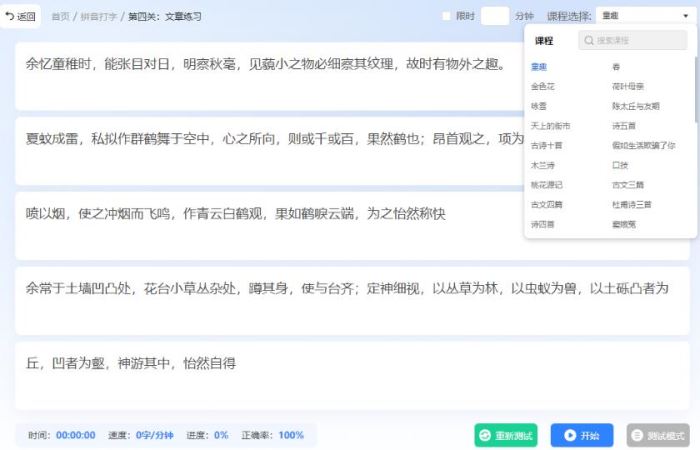
Task: Select 古诗十首 course
Action: tap(546, 146)
